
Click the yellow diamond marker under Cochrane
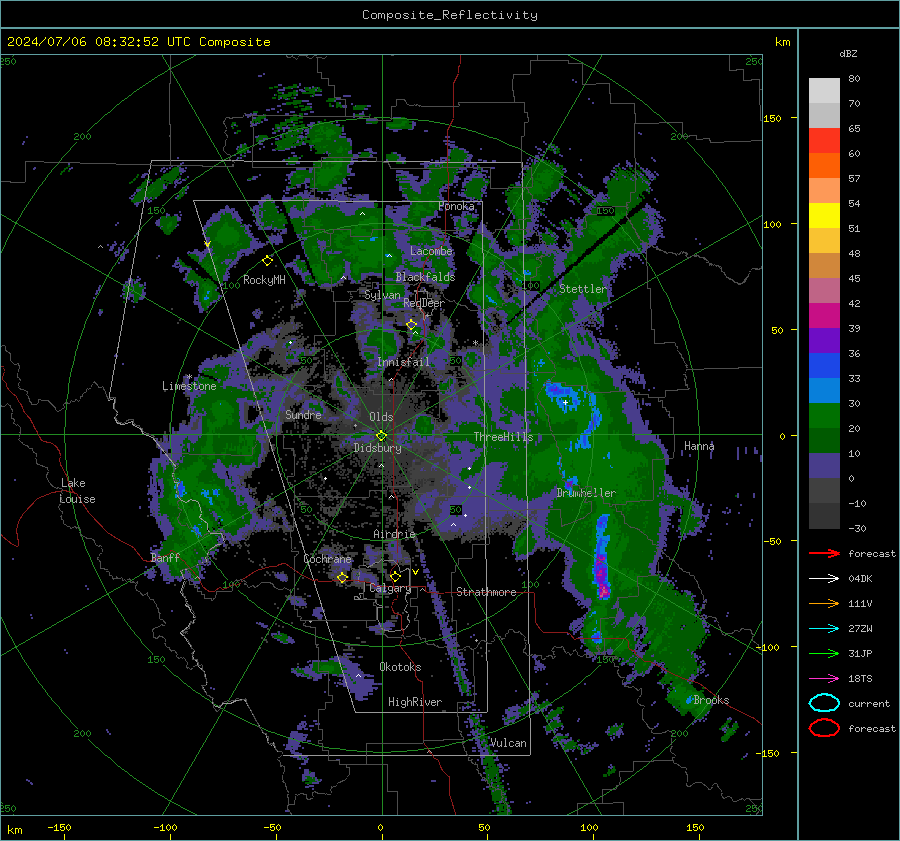pyautogui.click(x=342, y=577)
